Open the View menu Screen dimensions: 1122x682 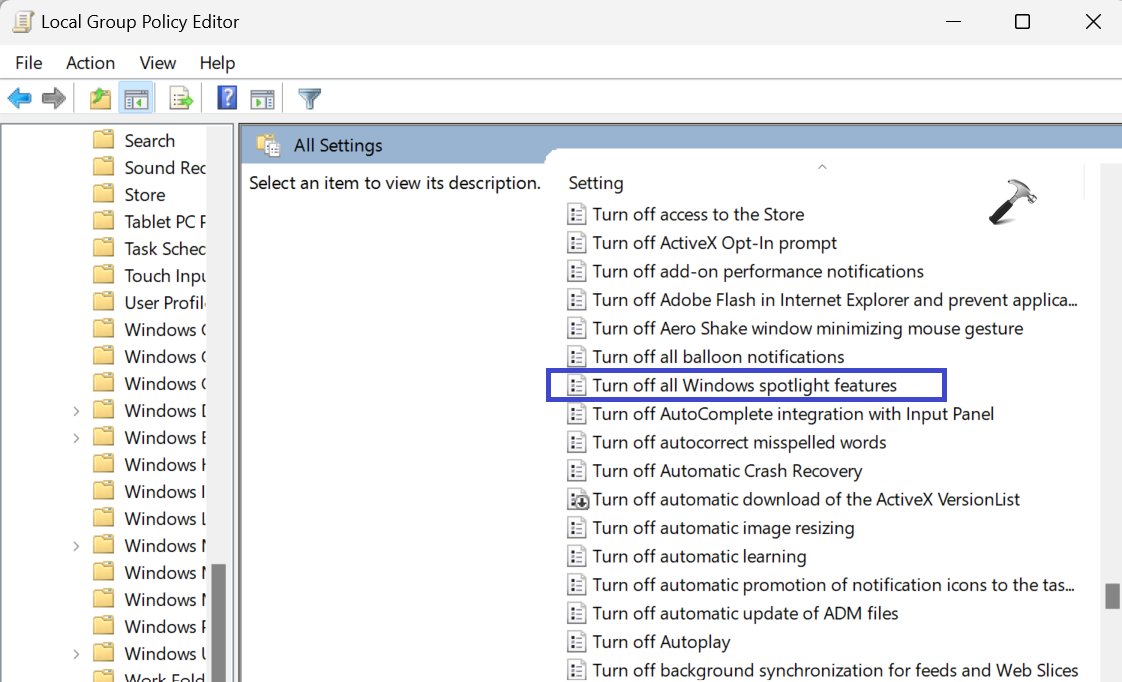(158, 63)
